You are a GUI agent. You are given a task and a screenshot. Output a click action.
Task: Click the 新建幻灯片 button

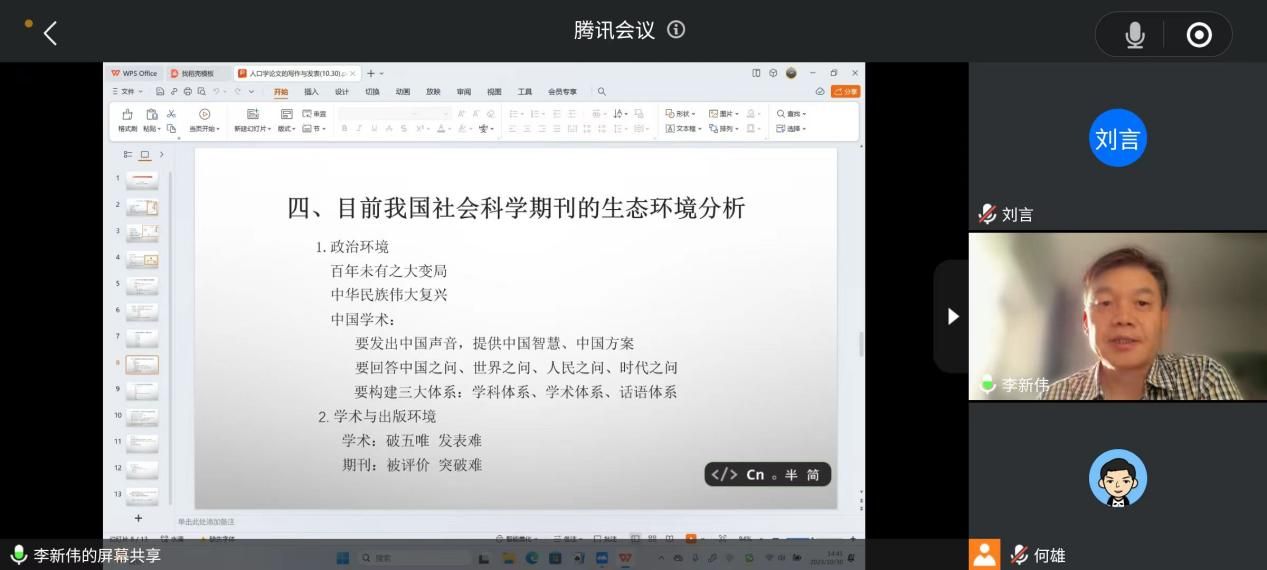pos(252,121)
